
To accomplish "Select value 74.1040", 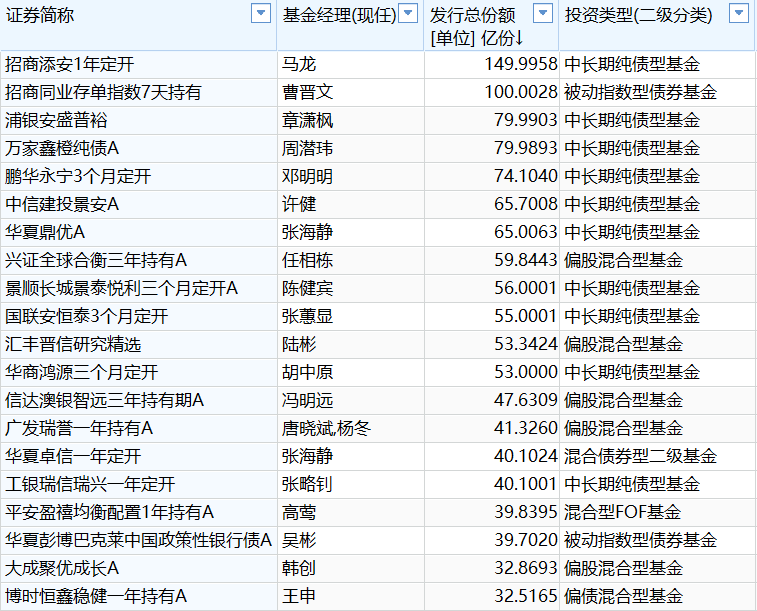I will [x=526, y=176].
